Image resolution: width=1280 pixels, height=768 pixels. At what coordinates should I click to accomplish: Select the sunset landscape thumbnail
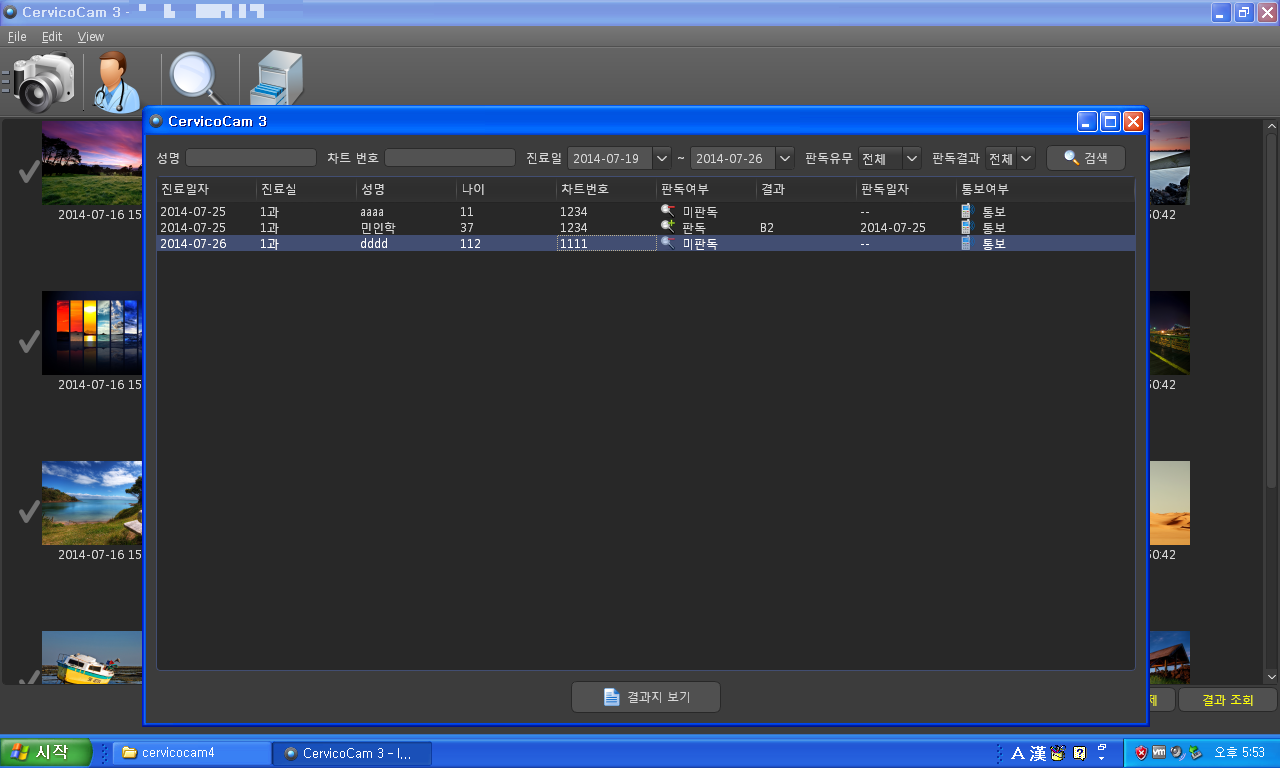click(x=92, y=163)
